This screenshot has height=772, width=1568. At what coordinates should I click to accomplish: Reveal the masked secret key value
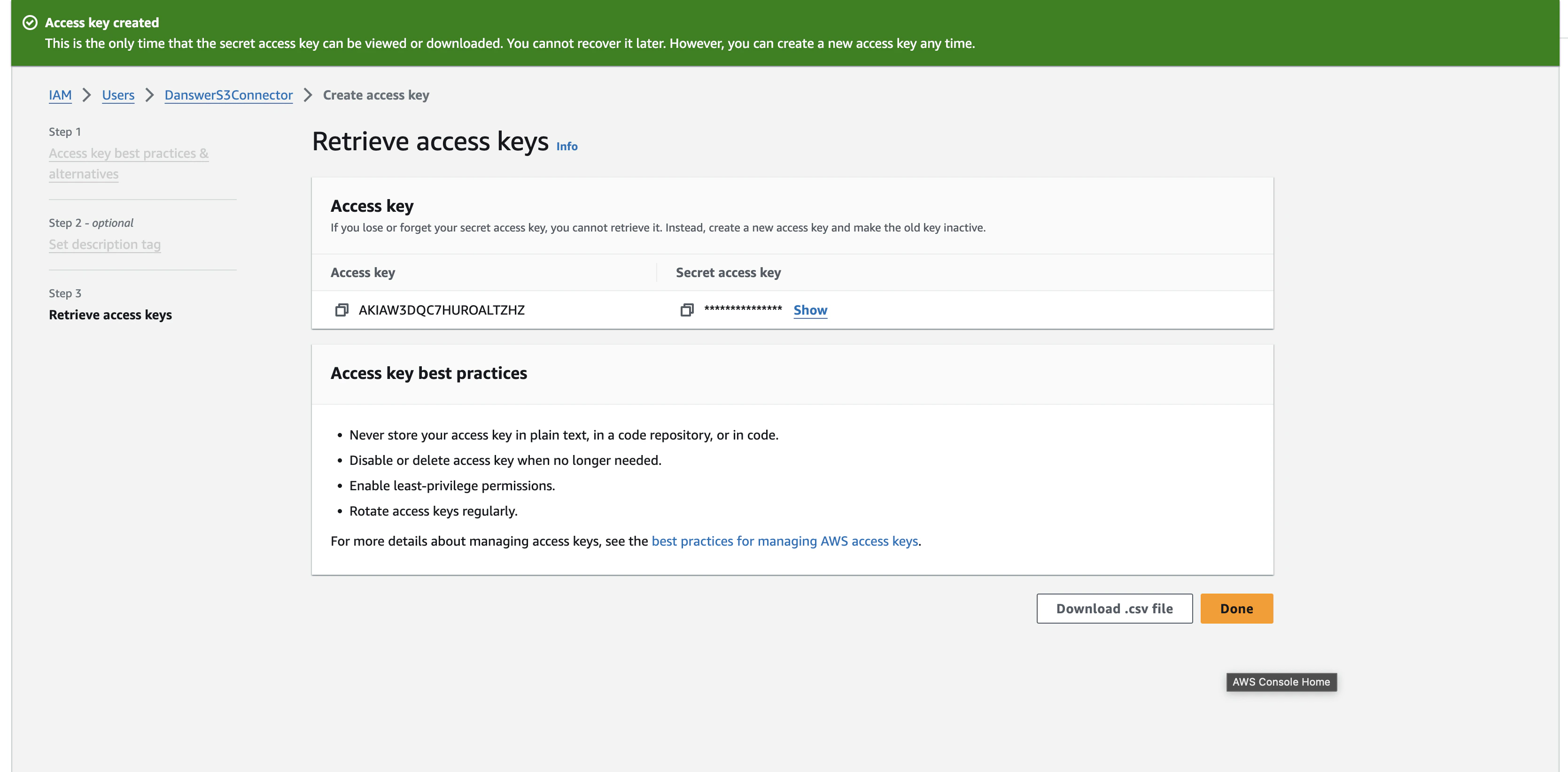[810, 310]
